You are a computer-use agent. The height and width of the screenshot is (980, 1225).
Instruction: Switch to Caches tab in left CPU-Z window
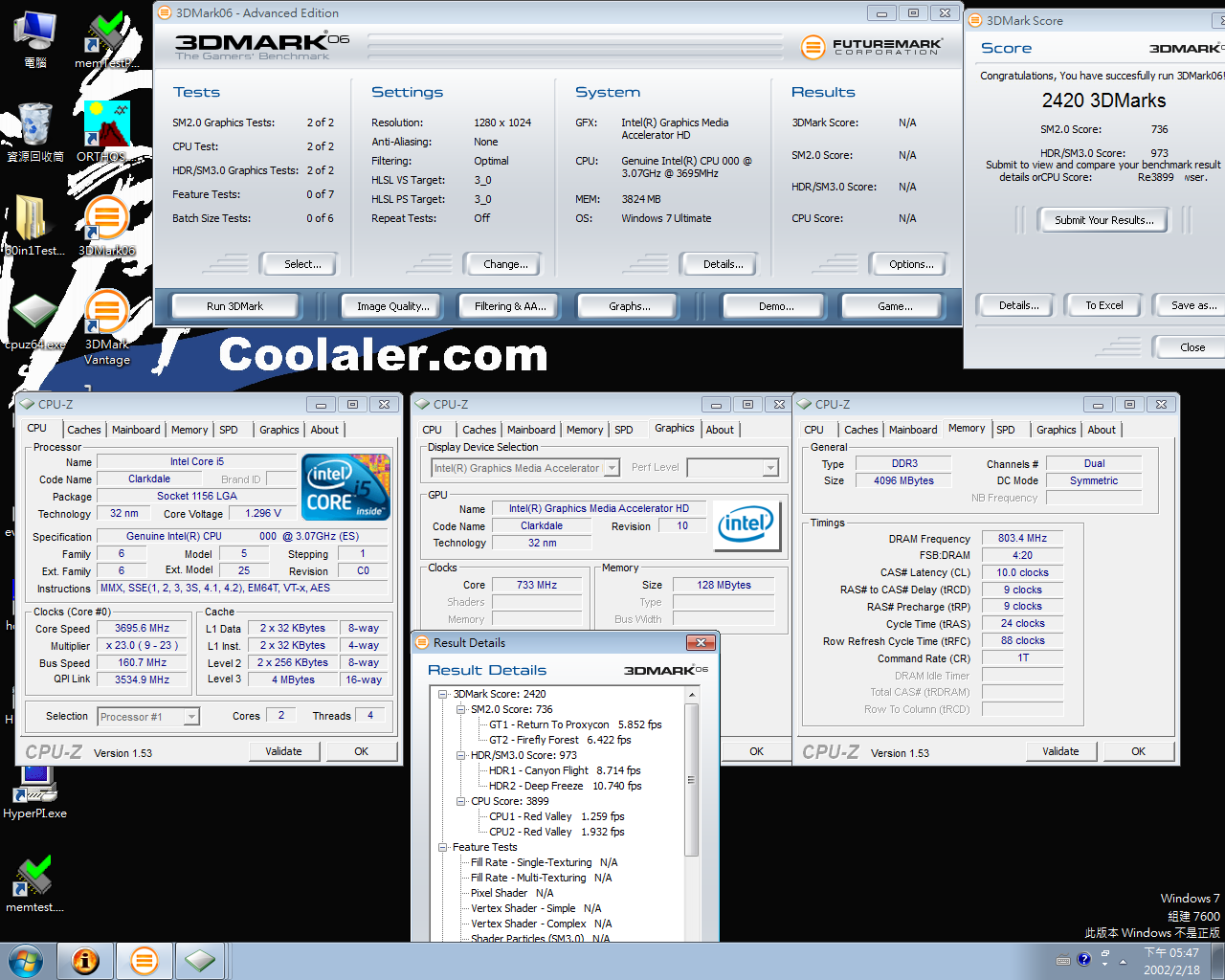coord(84,430)
